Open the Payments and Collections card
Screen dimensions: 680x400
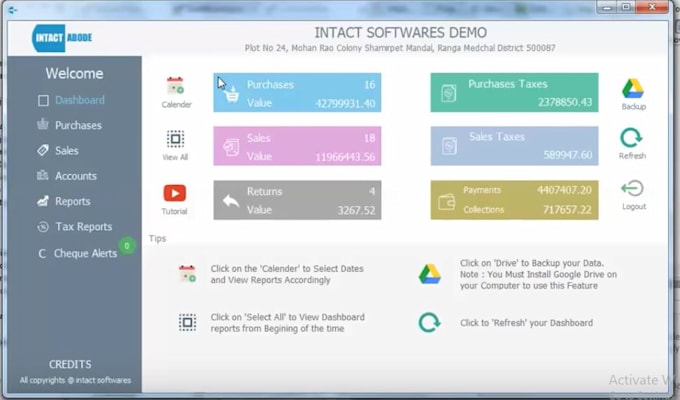click(514, 200)
